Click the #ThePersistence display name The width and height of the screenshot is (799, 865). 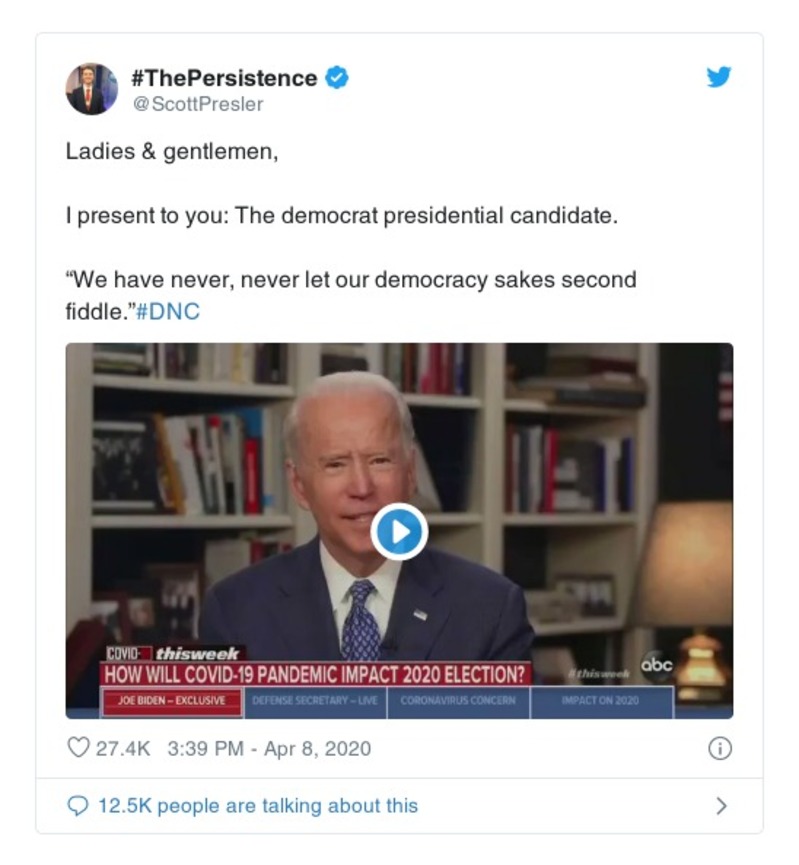[x=224, y=78]
